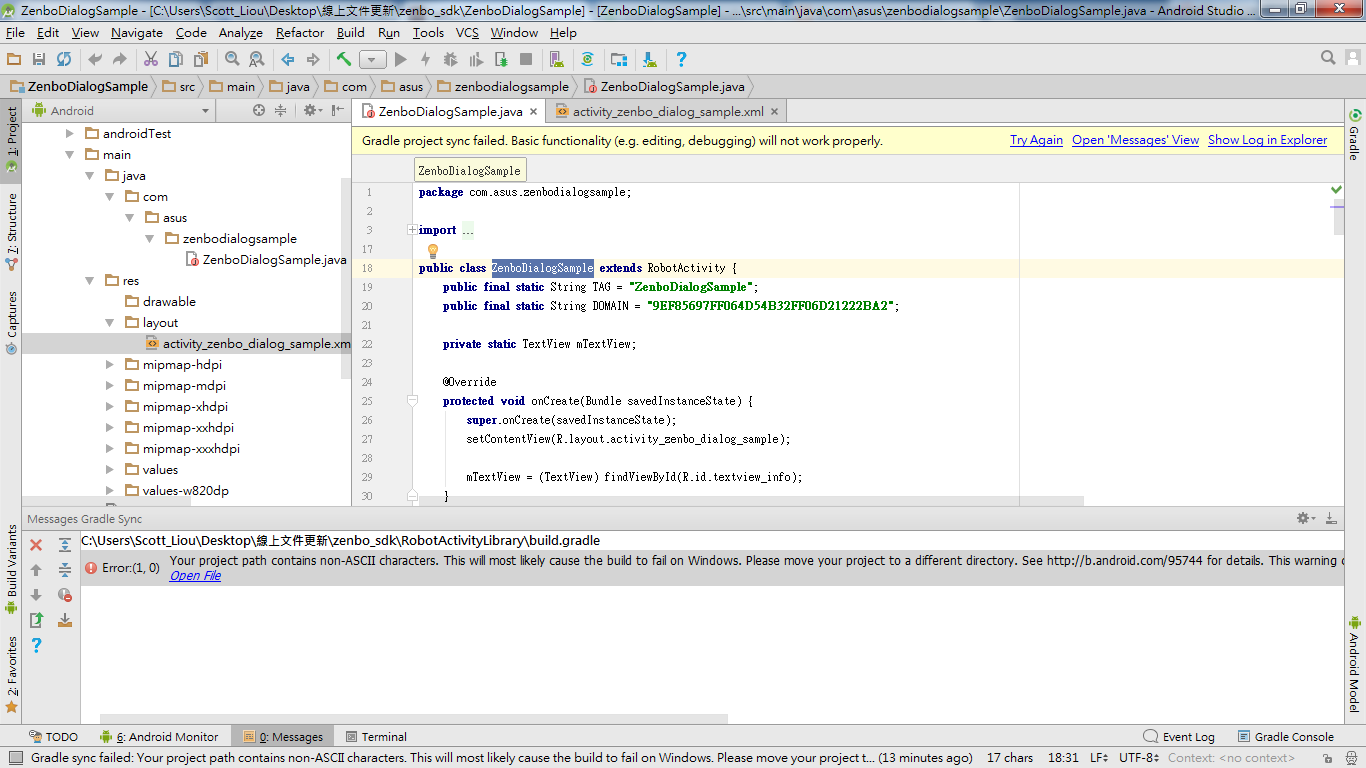
Task: Click Show Log in Explorer link
Action: pos(1267,140)
